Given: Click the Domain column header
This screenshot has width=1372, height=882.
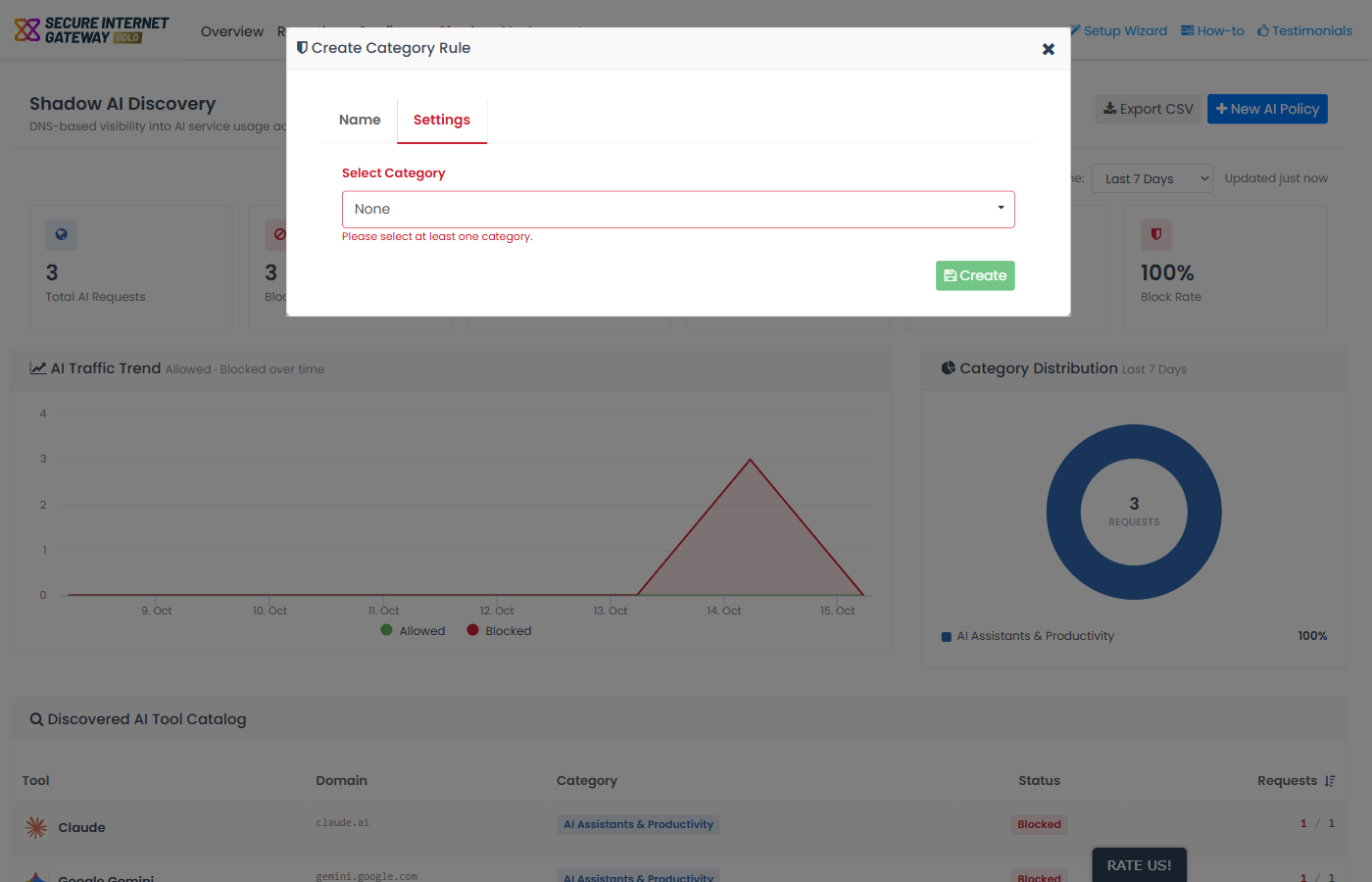Looking at the screenshot, I should point(341,781).
